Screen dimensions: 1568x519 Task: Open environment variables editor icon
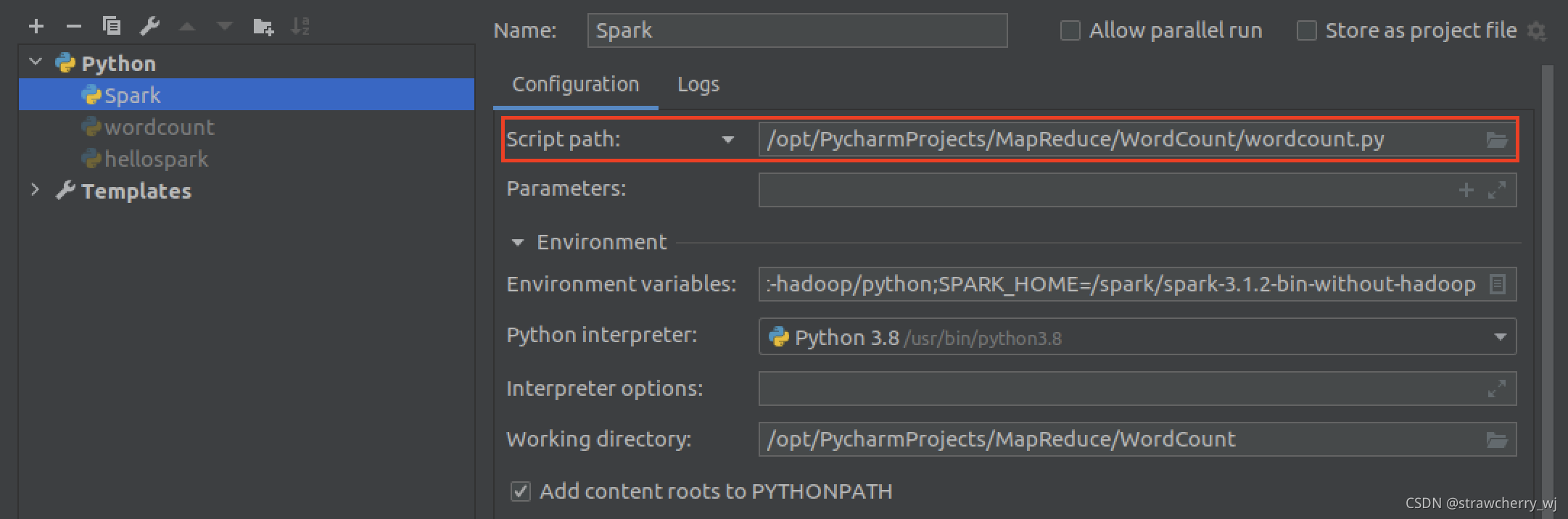pos(1496,284)
